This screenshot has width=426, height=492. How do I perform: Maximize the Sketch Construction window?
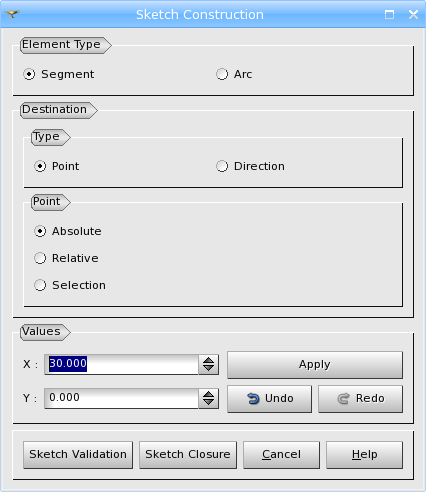coord(389,14)
